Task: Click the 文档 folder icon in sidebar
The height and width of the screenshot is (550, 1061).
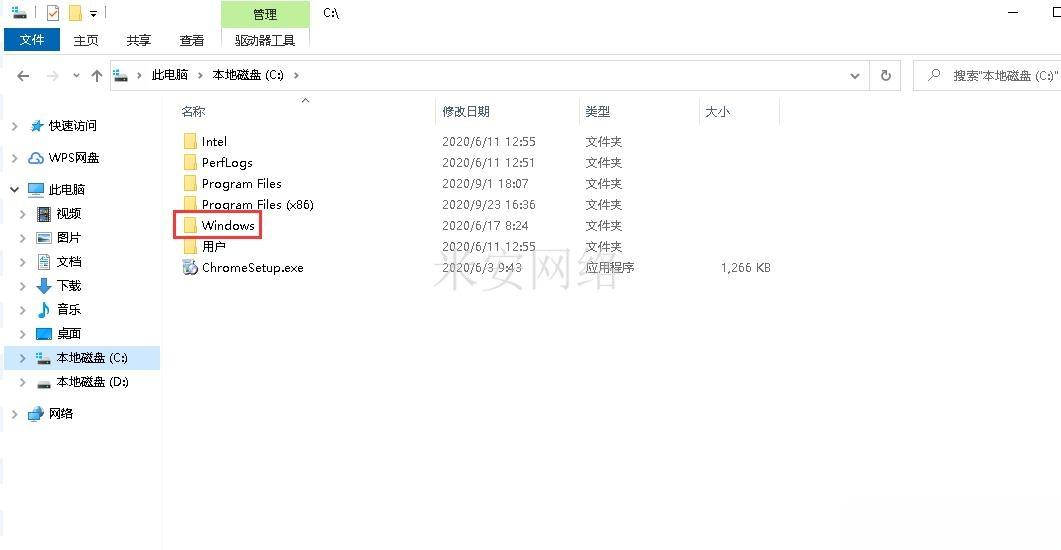Action: point(44,262)
